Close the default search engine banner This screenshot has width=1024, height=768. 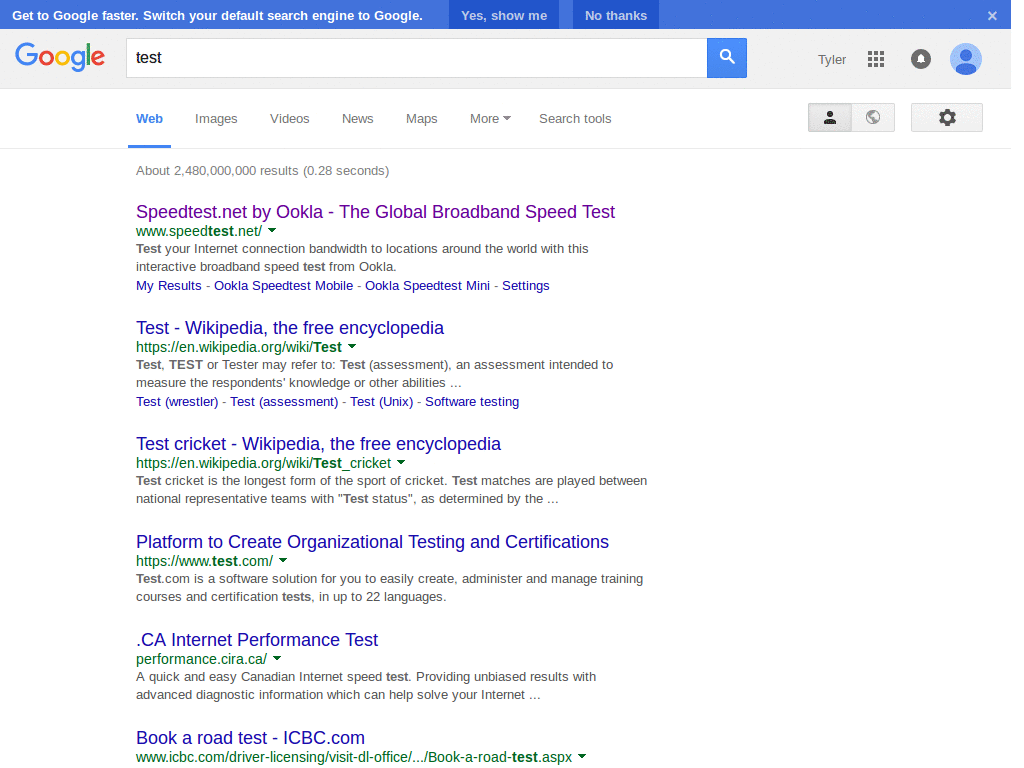992,16
